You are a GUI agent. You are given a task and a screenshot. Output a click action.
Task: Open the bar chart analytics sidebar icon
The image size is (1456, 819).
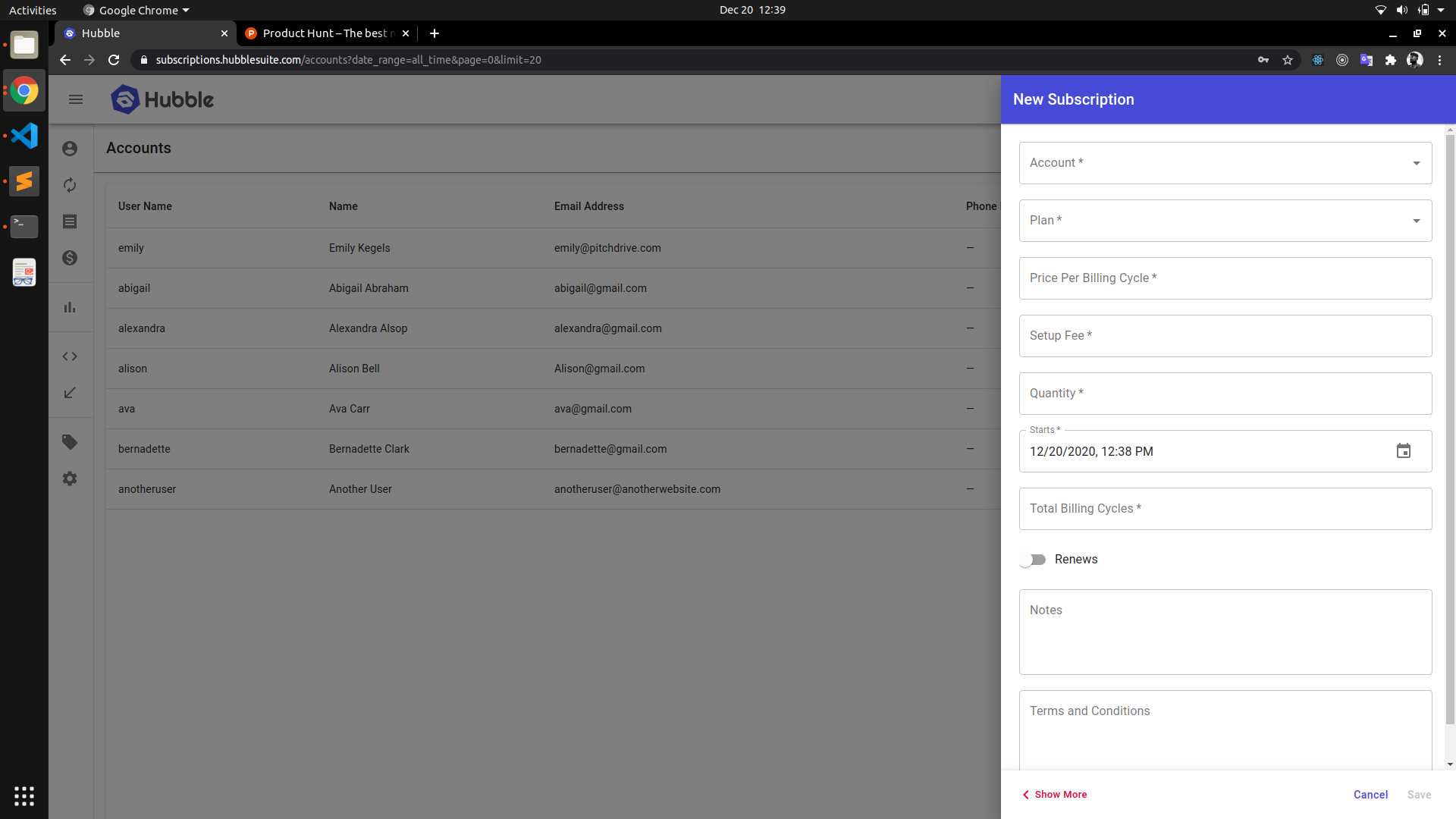click(70, 307)
